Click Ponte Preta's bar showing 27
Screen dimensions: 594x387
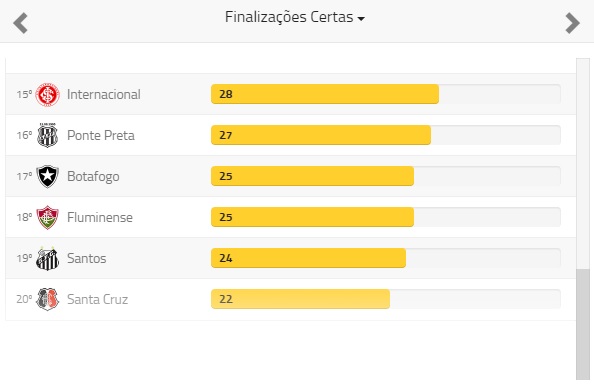point(321,135)
